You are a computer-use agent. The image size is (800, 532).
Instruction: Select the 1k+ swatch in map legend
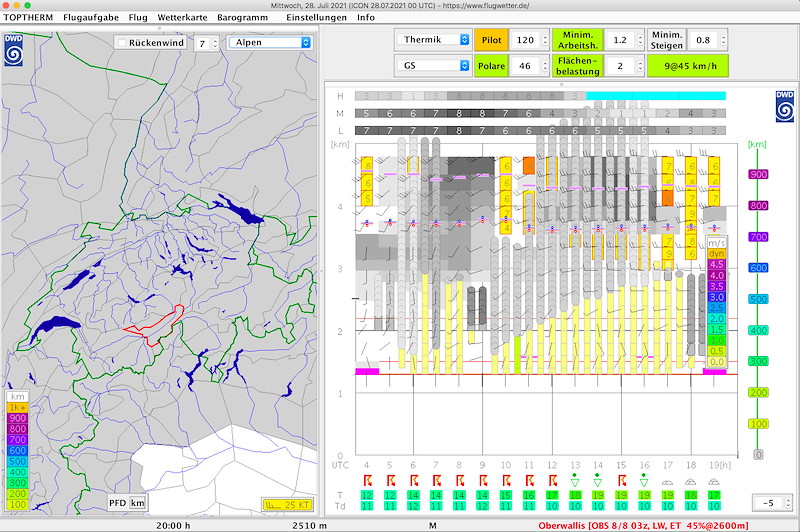(x=17, y=407)
